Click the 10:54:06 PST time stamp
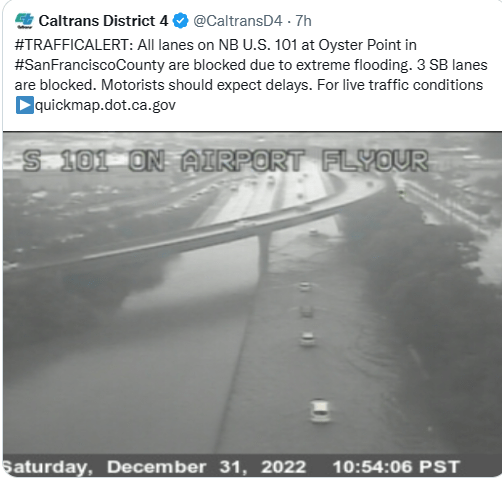This screenshot has width=502, height=479. [x=396, y=467]
